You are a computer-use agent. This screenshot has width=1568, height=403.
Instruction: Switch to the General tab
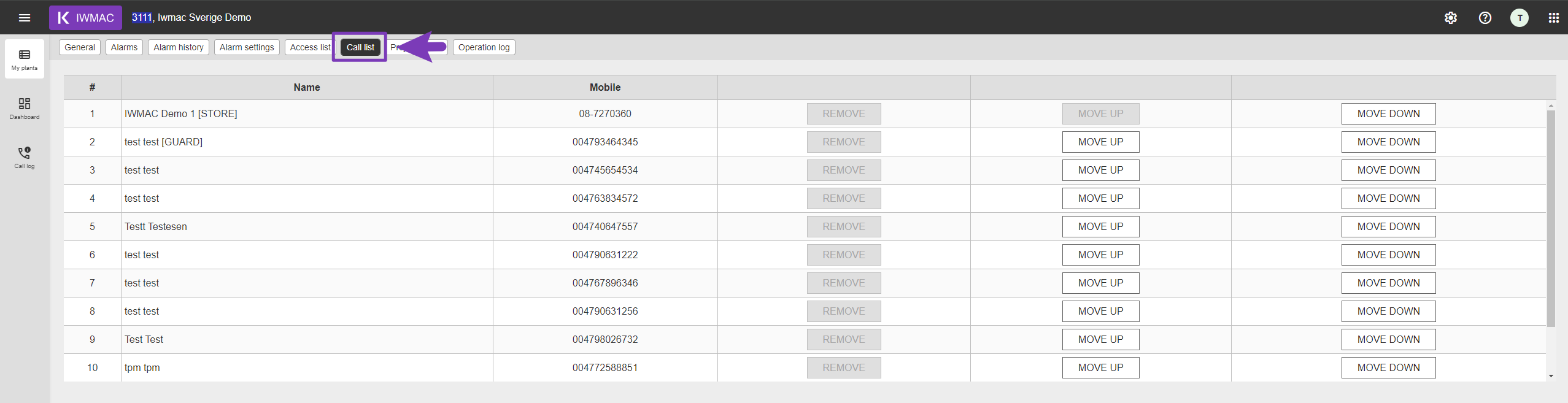pyautogui.click(x=80, y=47)
